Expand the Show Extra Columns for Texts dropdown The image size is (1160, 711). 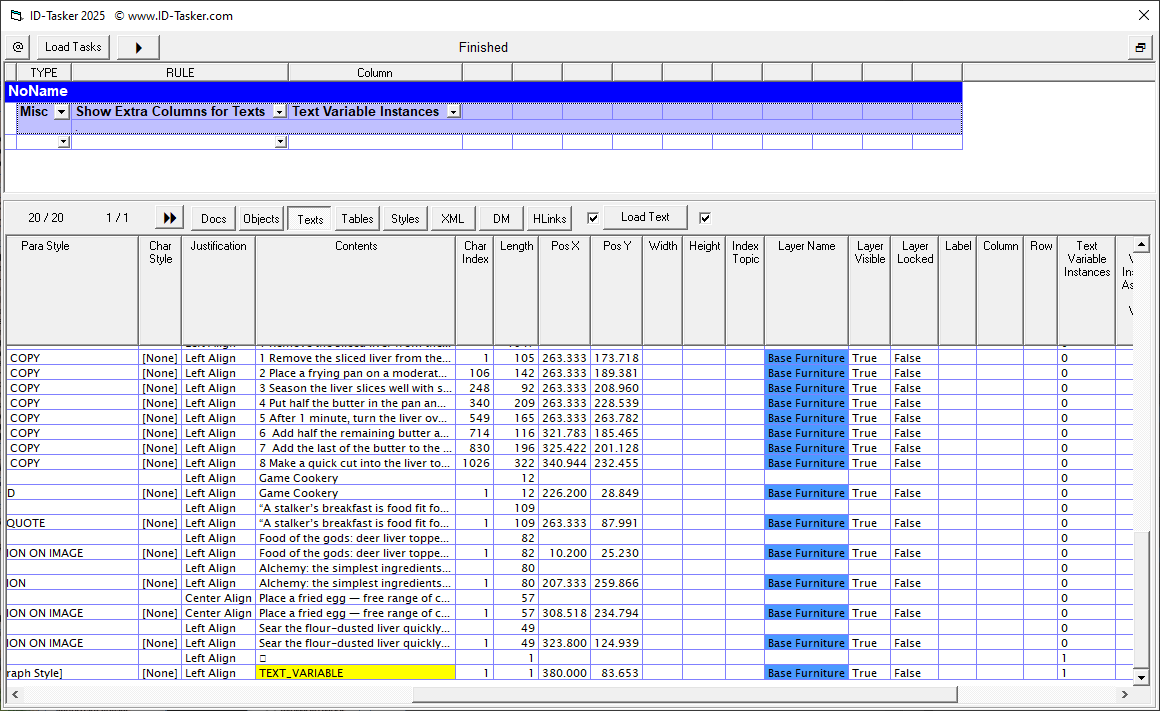(280, 112)
